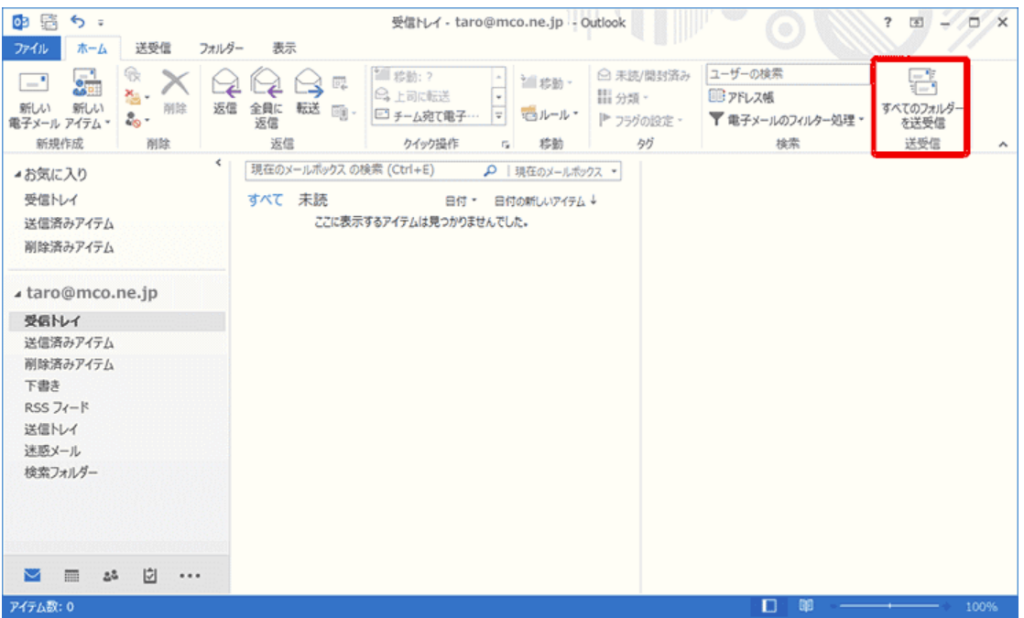Minimize the folder pane with arrow
The width and height of the screenshot is (1024, 618).
click(218, 163)
